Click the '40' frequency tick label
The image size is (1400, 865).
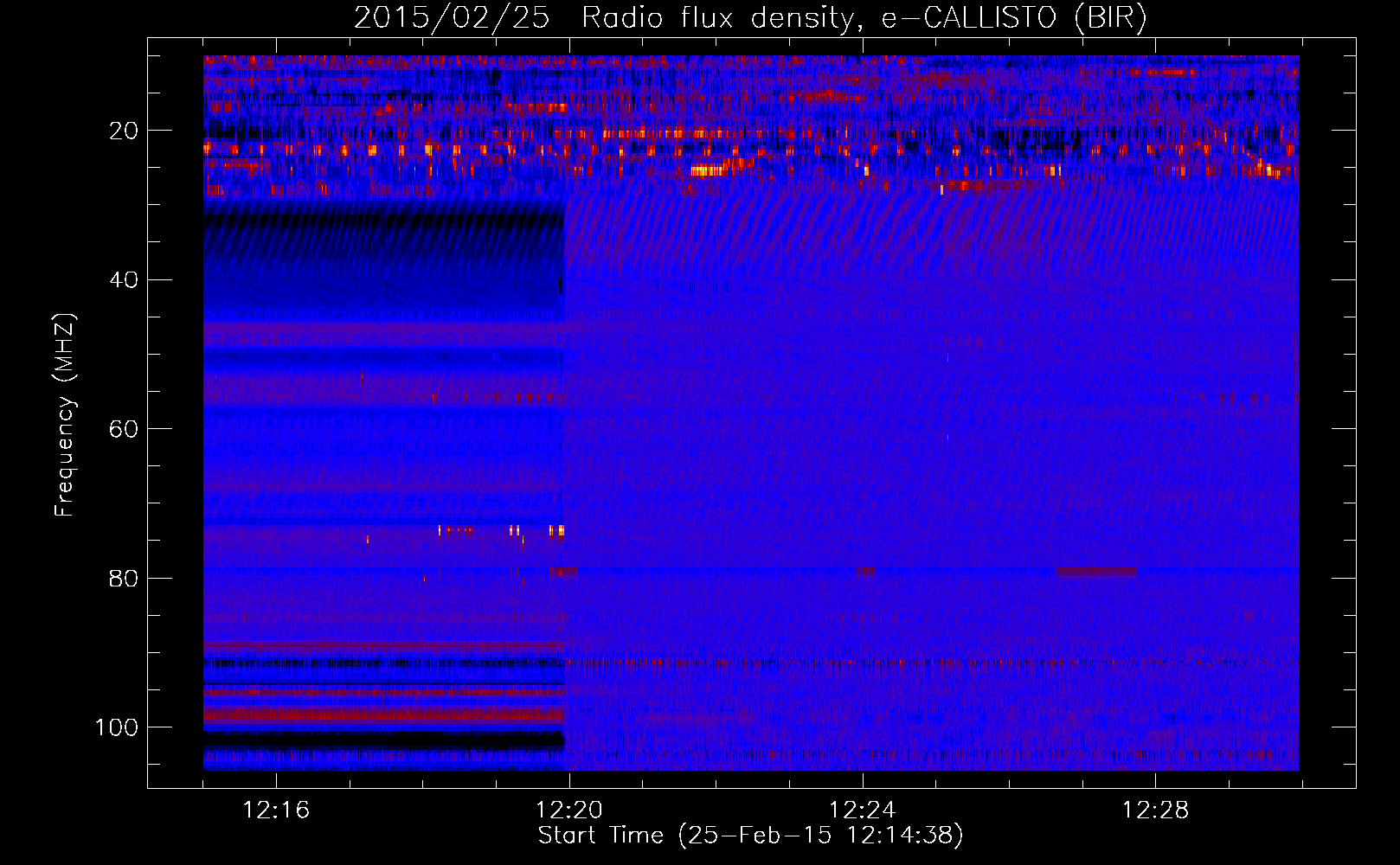click(124, 280)
